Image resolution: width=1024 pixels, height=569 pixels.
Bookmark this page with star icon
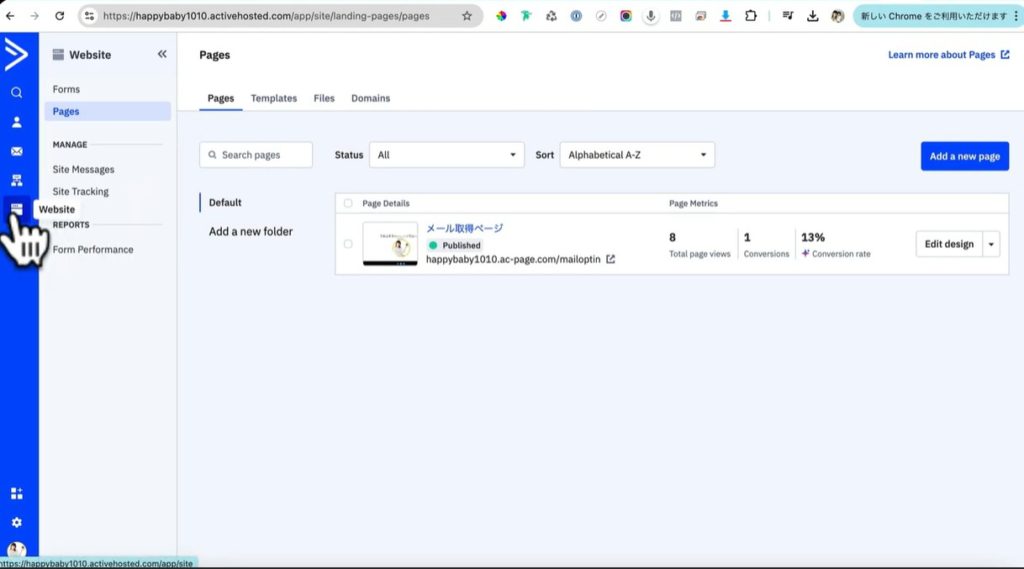[466, 16]
